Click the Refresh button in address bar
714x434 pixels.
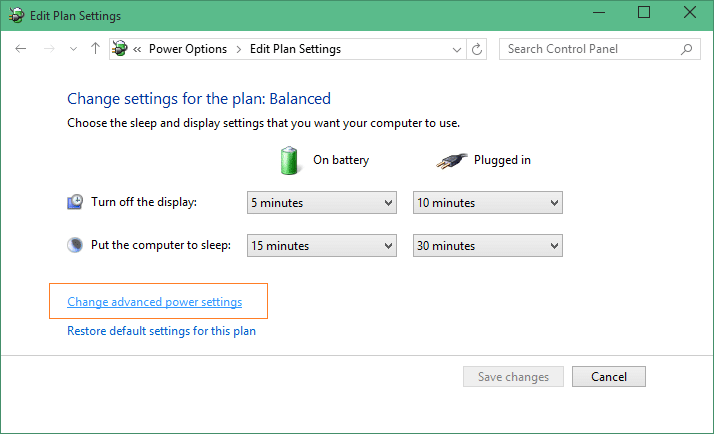tap(478, 49)
